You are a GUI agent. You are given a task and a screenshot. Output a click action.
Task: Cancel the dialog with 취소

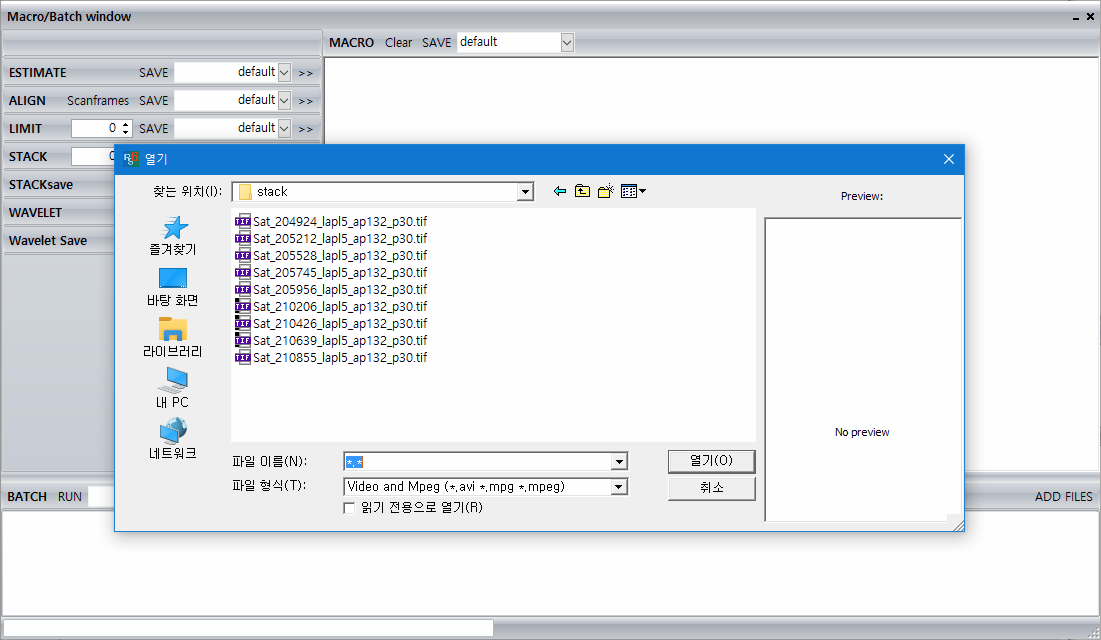point(711,487)
